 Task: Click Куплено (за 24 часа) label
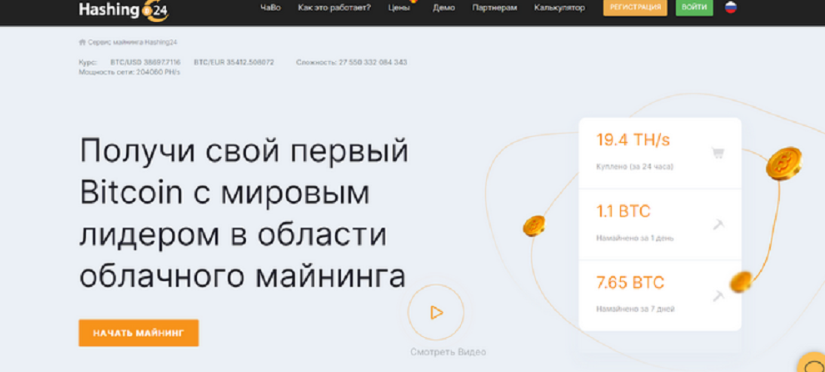point(635,167)
